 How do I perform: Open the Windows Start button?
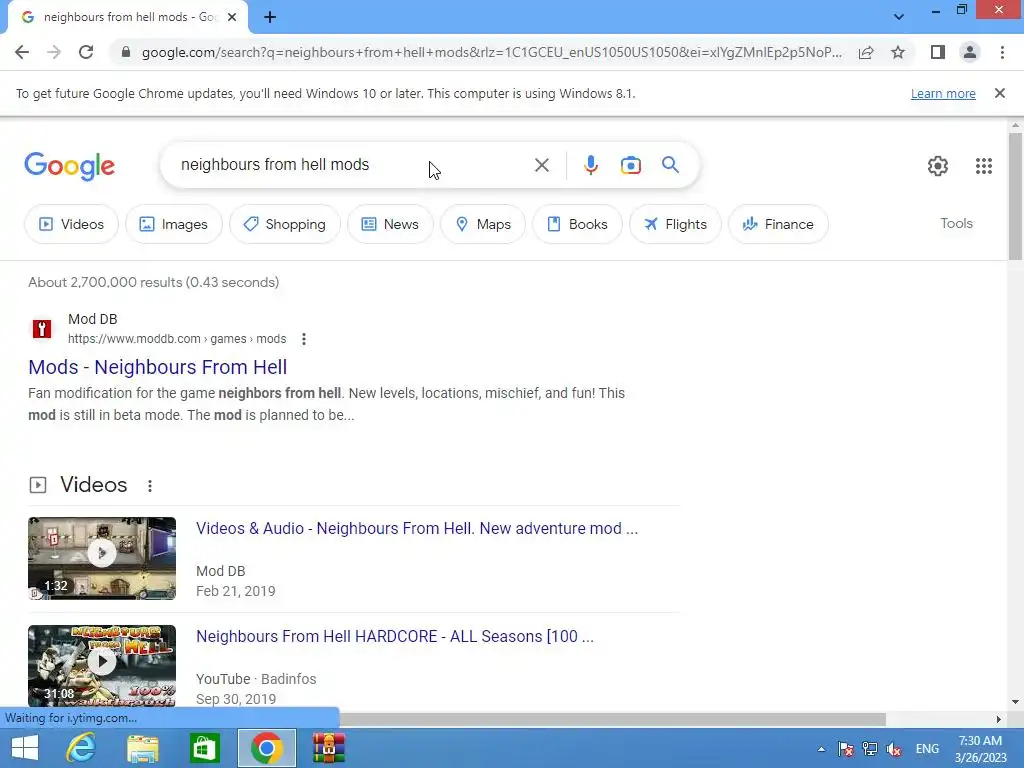click(x=25, y=748)
